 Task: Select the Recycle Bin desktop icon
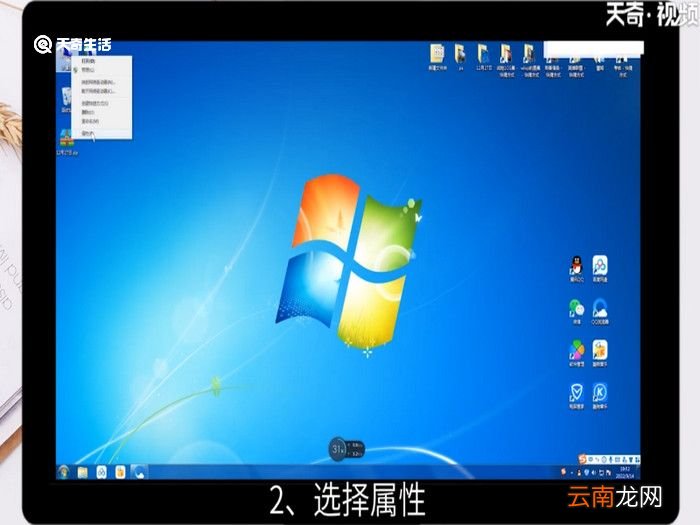(66, 100)
